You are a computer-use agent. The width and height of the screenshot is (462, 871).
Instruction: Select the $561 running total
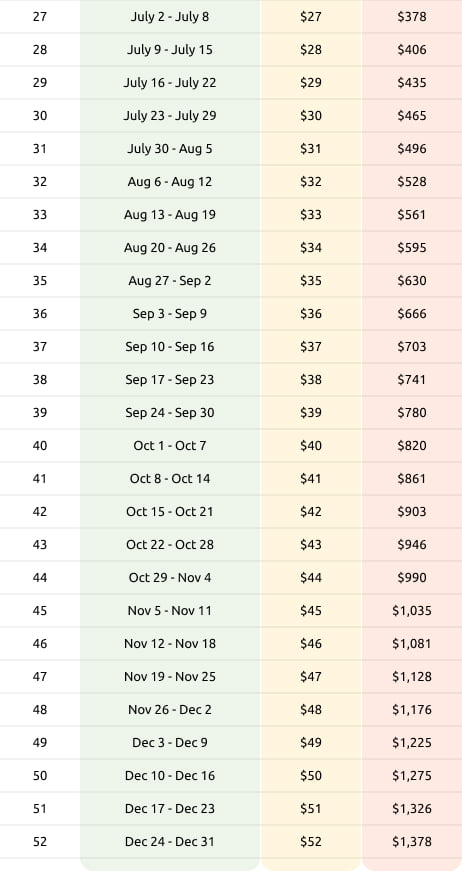coord(412,214)
